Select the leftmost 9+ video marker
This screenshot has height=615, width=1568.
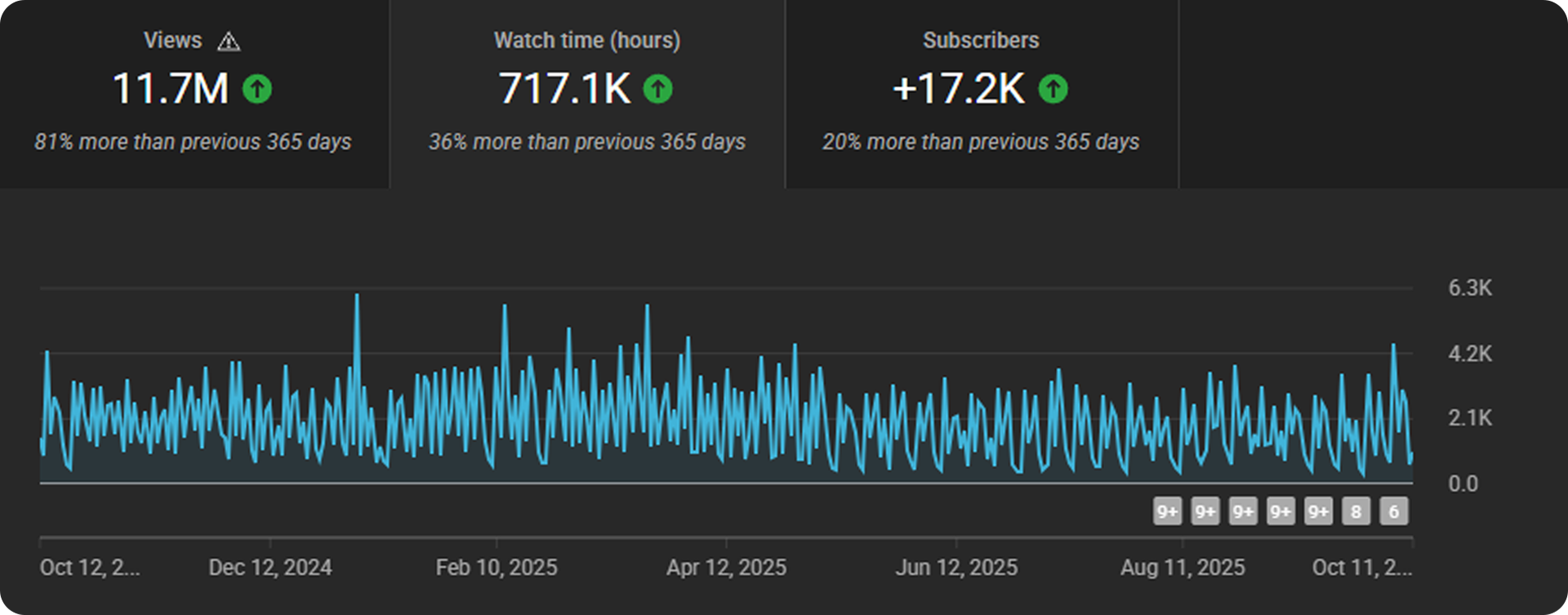pyautogui.click(x=1167, y=512)
